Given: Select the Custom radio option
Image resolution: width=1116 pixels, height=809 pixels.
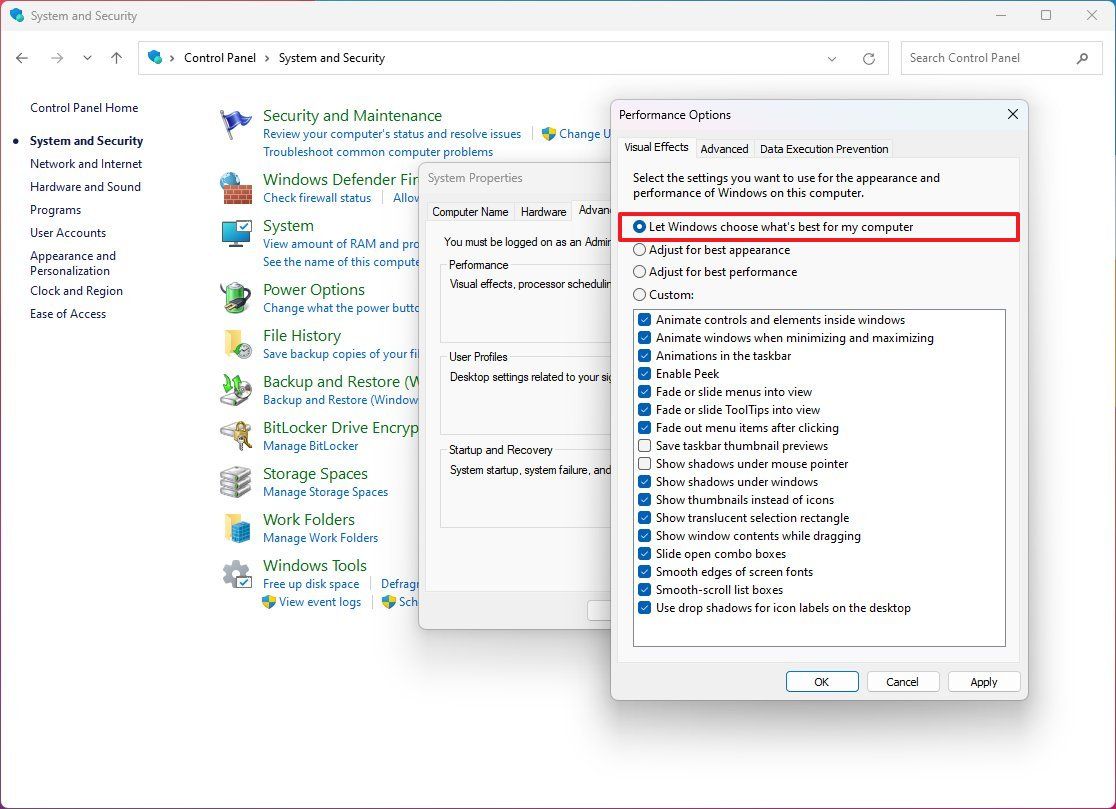Looking at the screenshot, I should coord(640,294).
